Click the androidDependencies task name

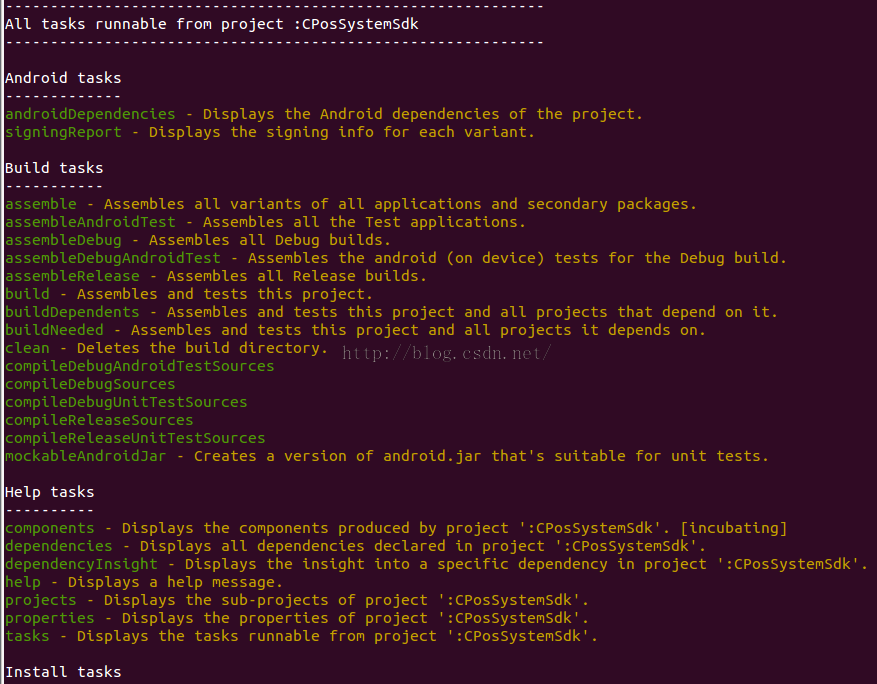(90, 114)
